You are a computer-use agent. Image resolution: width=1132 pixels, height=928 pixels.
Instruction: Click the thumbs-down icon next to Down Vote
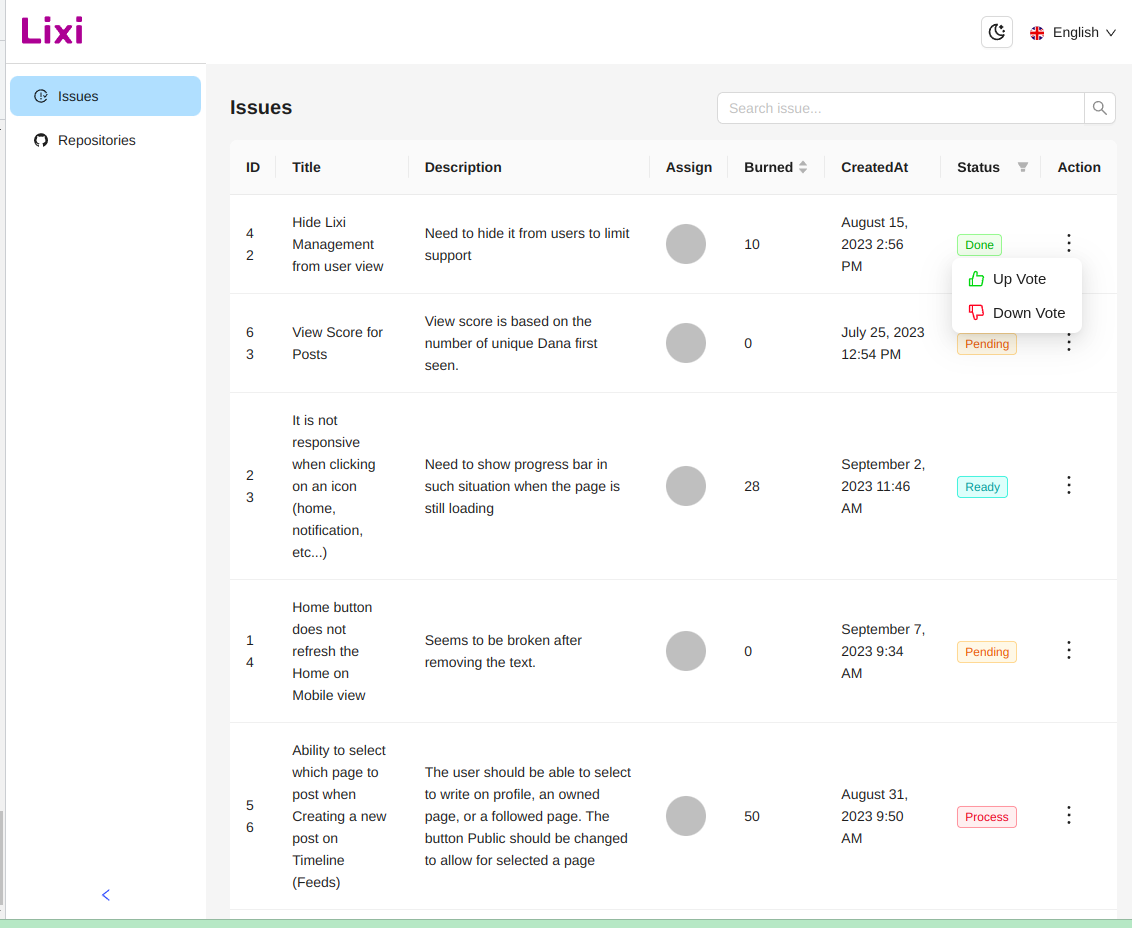click(975, 312)
